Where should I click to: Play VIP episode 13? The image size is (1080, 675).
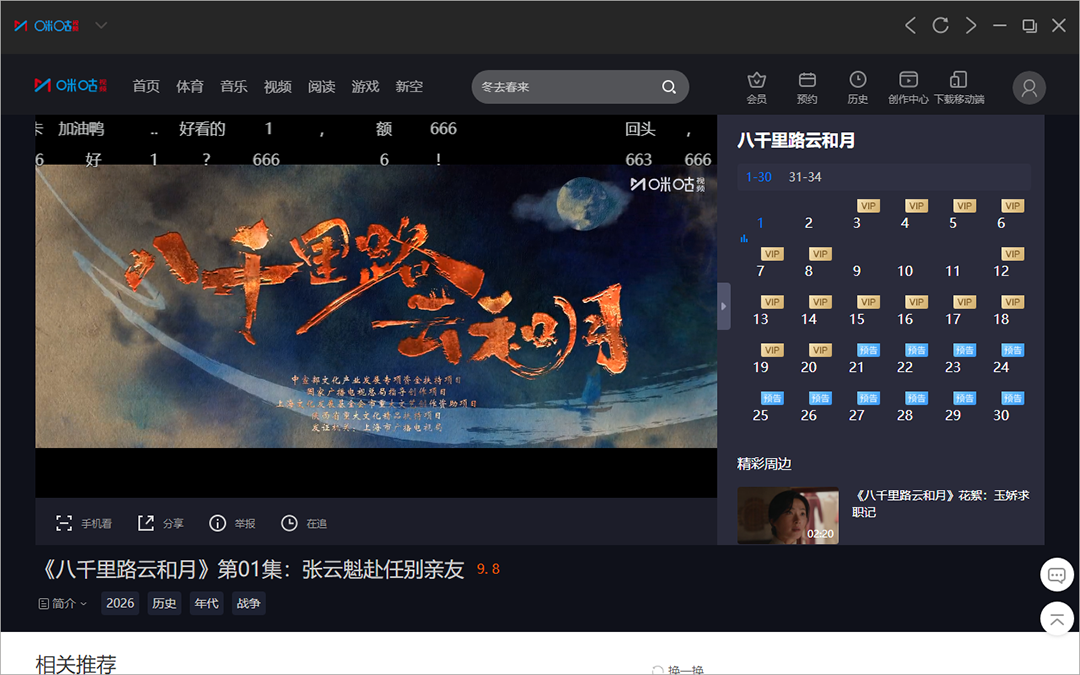(x=760, y=319)
